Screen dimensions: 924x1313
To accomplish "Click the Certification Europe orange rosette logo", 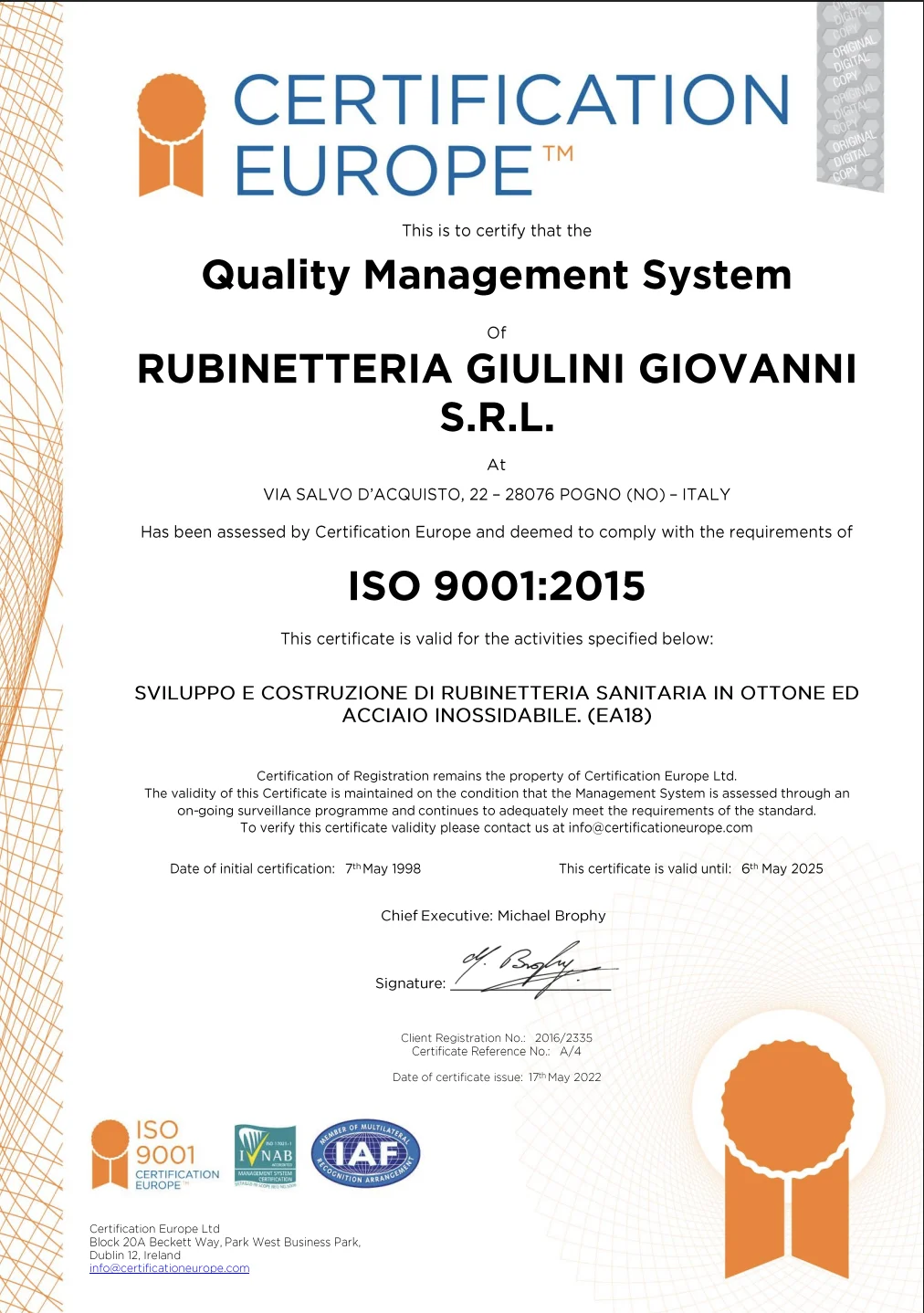I will [x=171, y=135].
